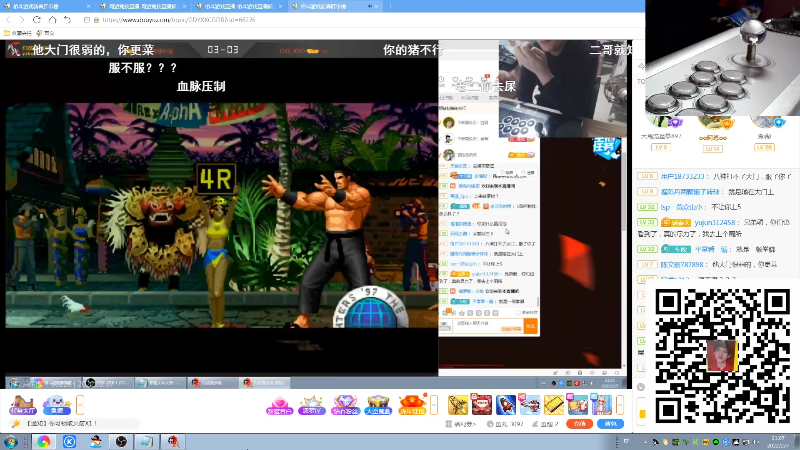Close the second browser tab
The width and height of the screenshot is (800, 450).
tap(184, 6)
